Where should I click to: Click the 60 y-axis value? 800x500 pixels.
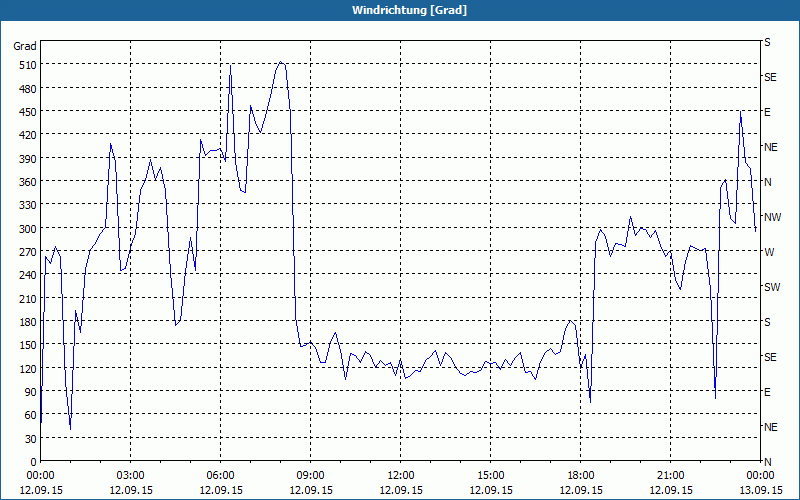[x=31, y=415]
